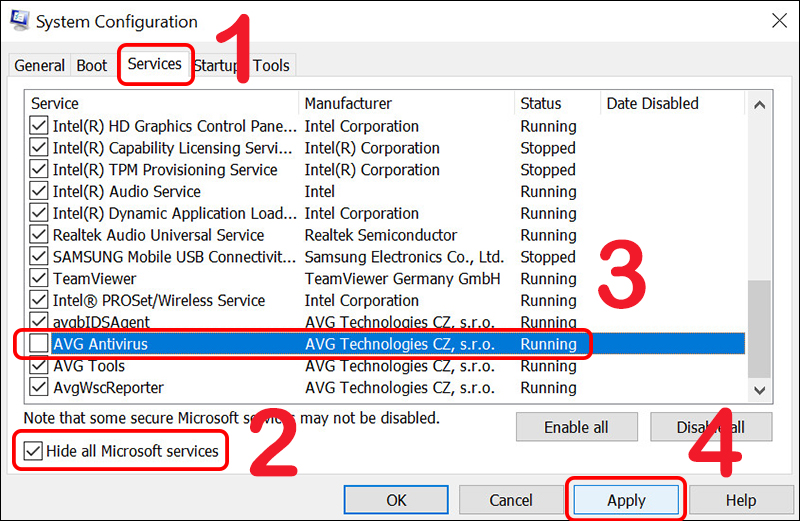Sort list by Service column header
This screenshot has width=800, height=521.
click(x=160, y=104)
